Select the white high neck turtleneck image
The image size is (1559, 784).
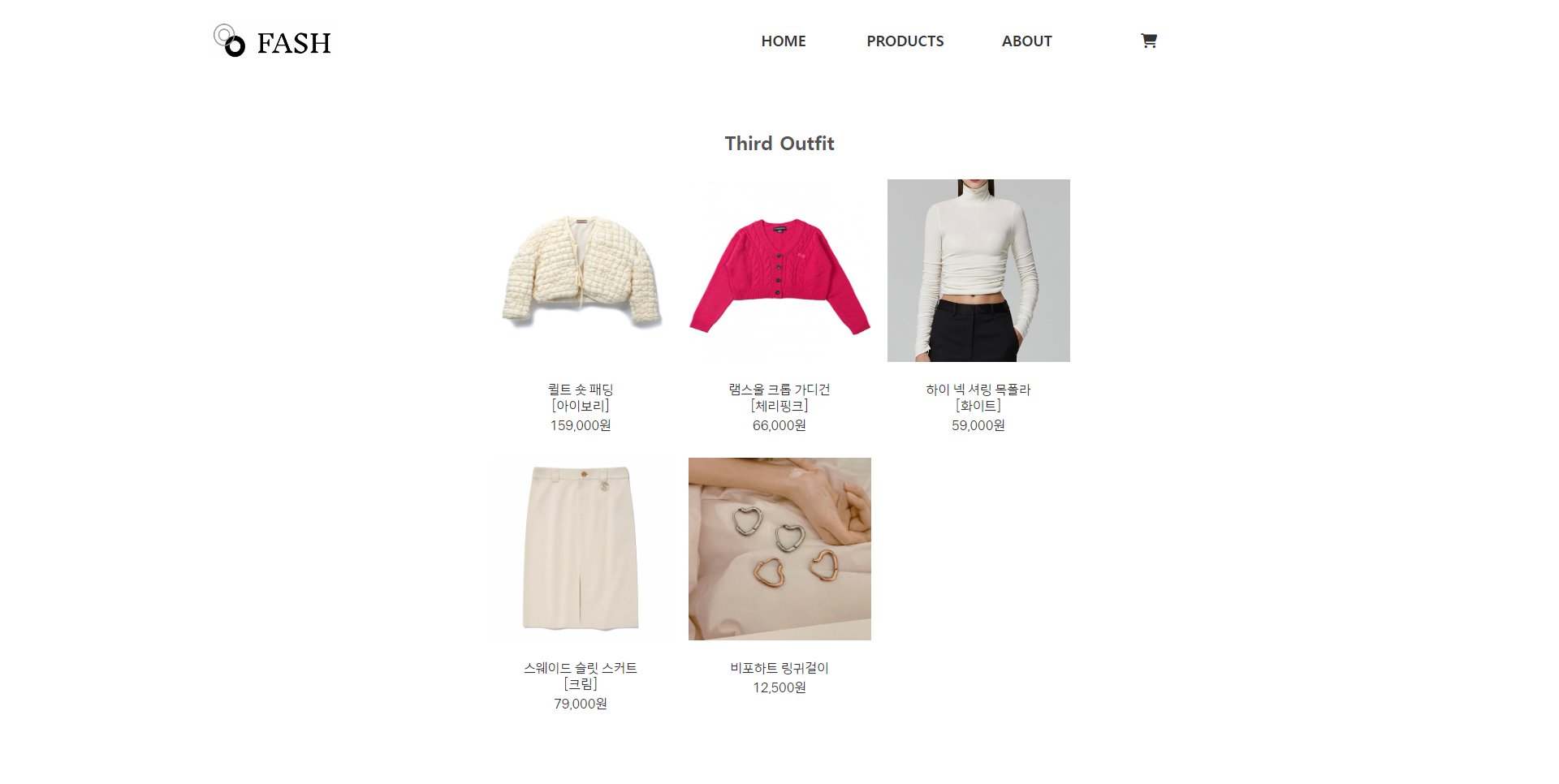[978, 270]
